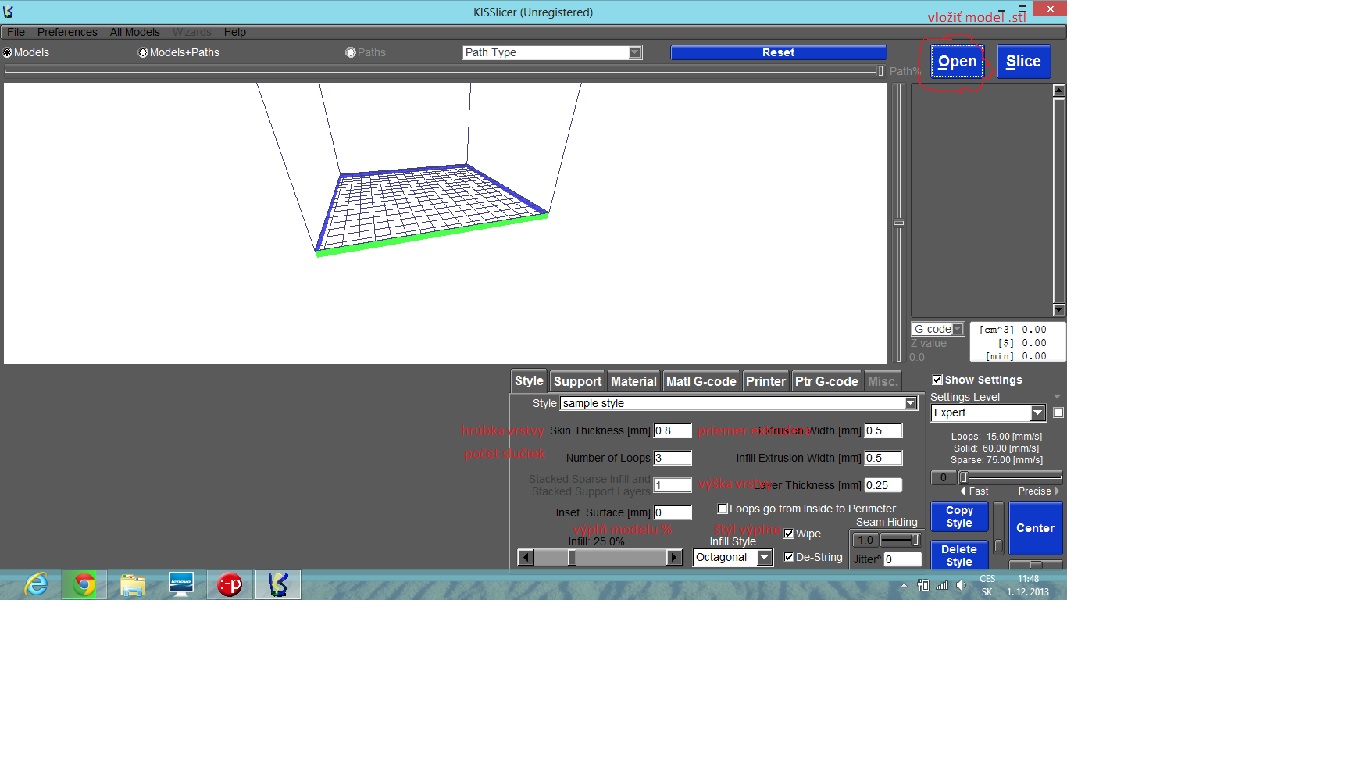
Task: Open the Preferences menu
Action: click(x=67, y=32)
